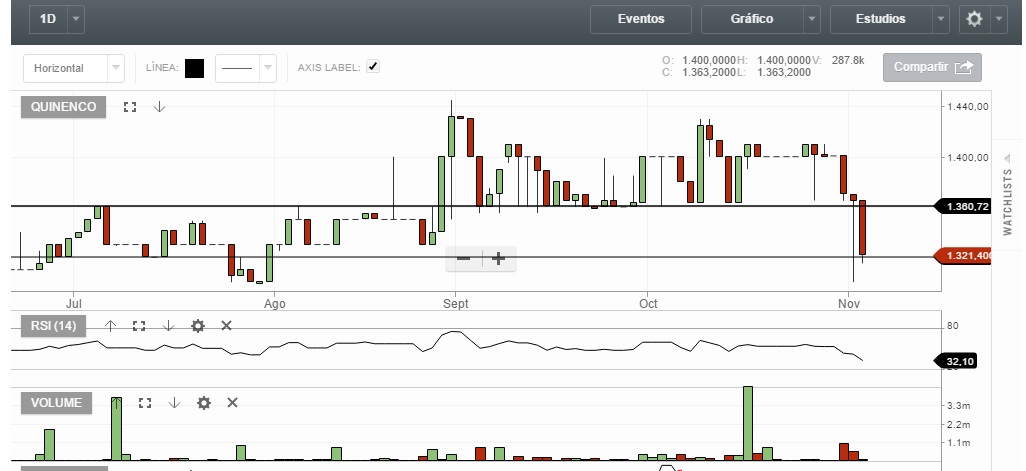Click the Jul label on time axis
Image resolution: width=1026 pixels, height=471 pixels.
pyautogui.click(x=74, y=304)
